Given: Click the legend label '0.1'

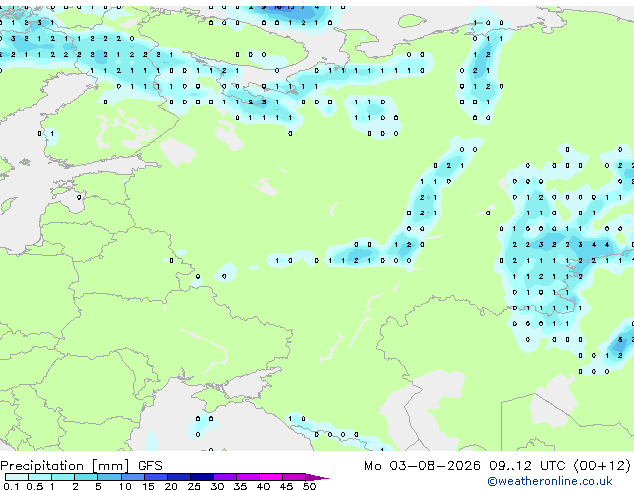Looking at the screenshot, I should coord(11,486).
